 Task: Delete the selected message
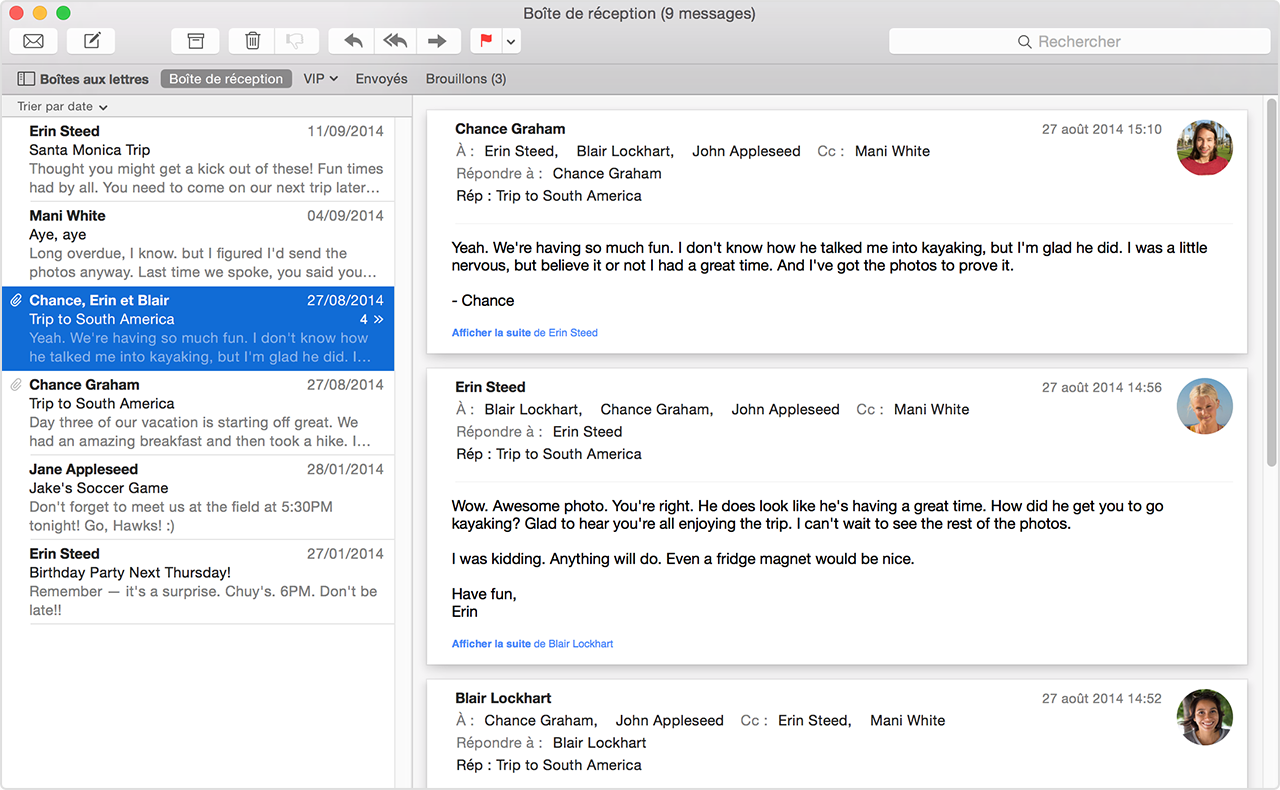click(251, 41)
